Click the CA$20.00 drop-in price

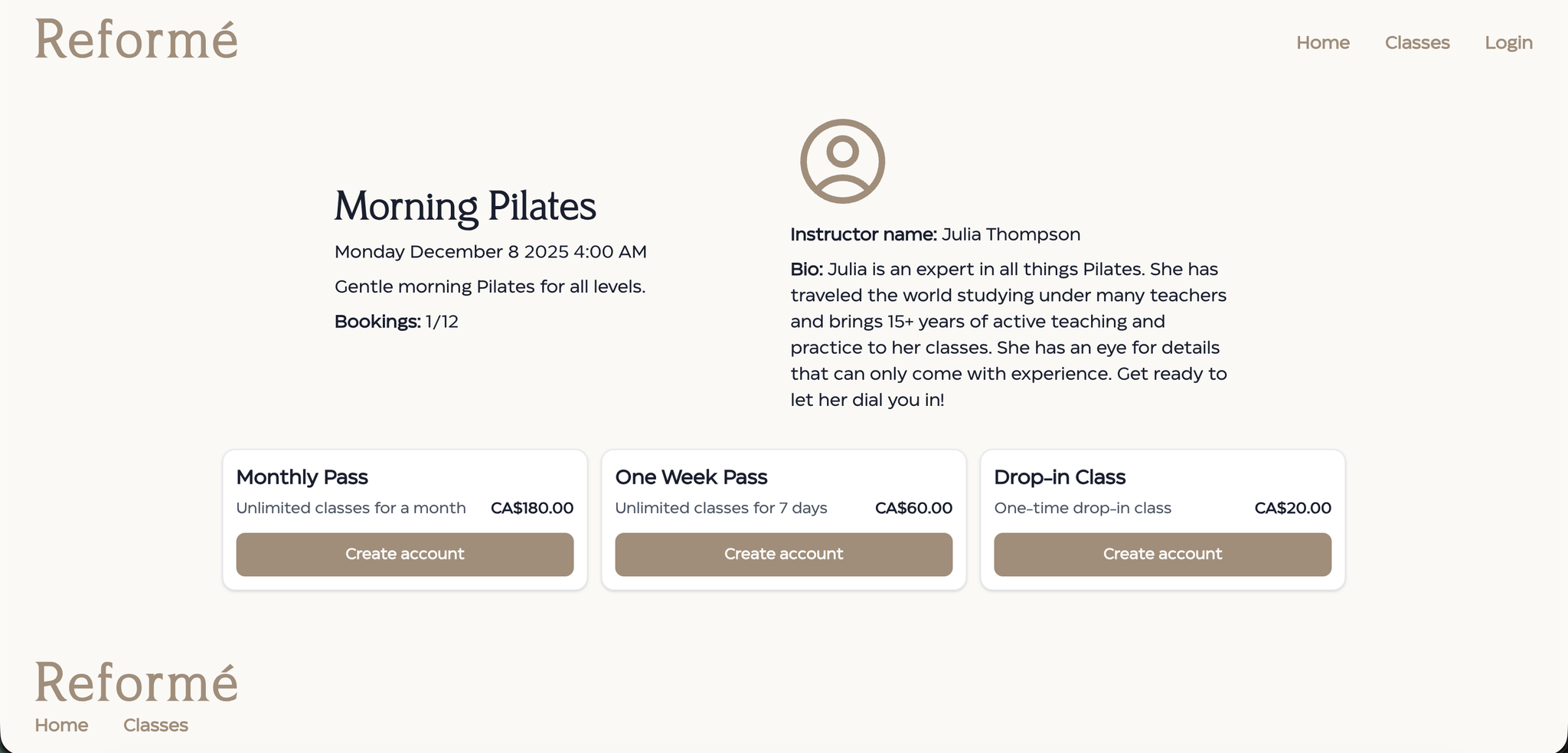1292,508
